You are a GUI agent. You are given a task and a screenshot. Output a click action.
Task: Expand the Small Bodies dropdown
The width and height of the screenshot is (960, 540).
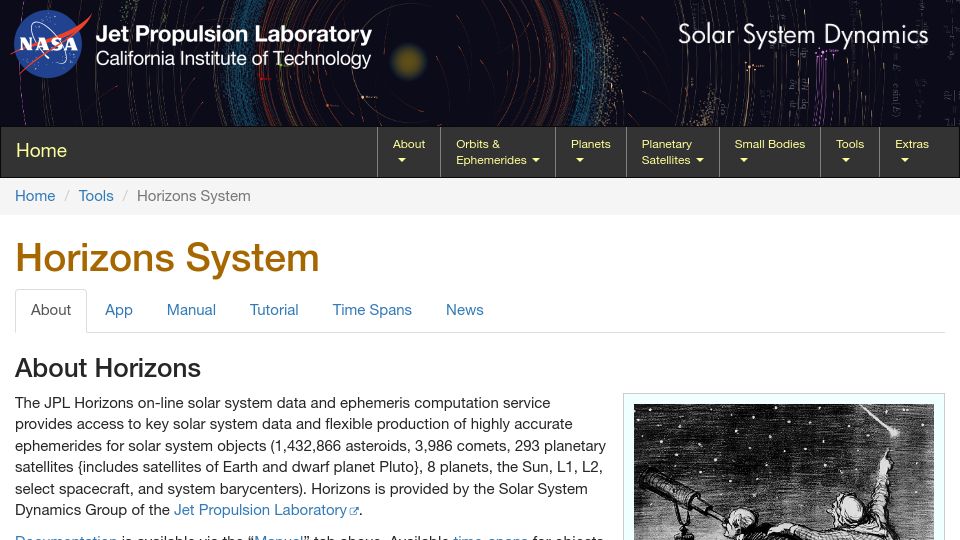point(770,152)
